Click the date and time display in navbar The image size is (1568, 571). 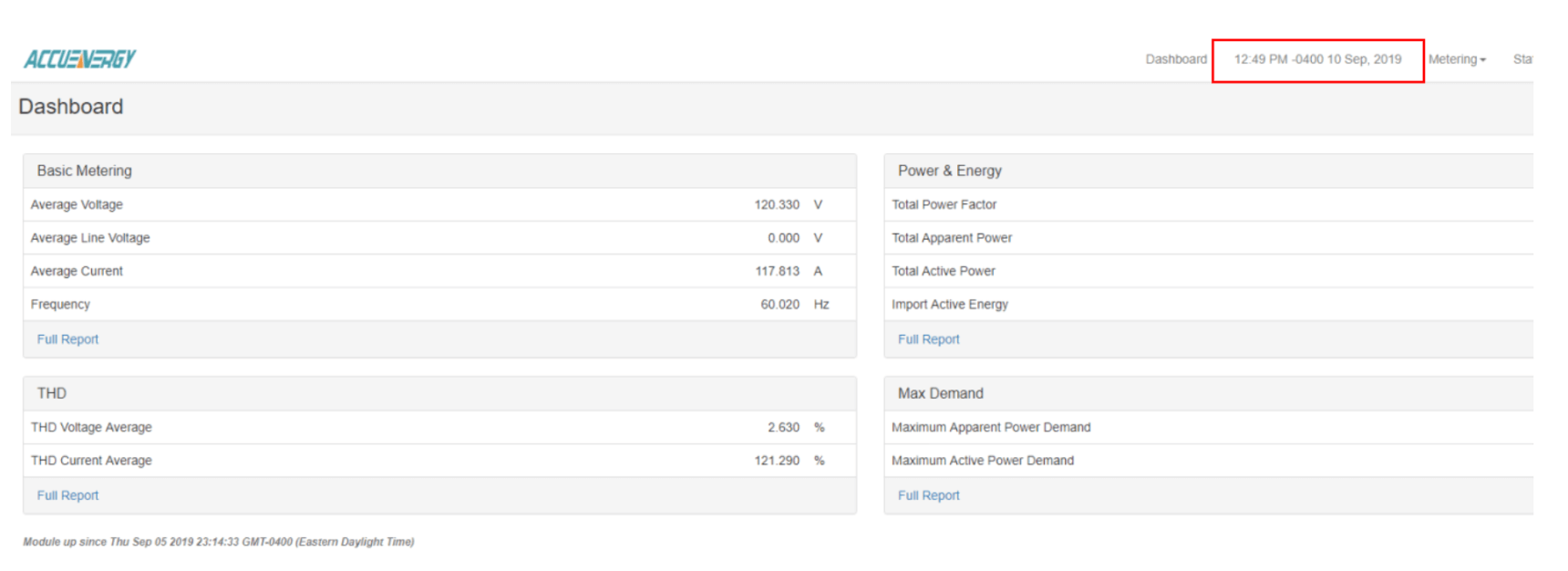(x=1317, y=59)
